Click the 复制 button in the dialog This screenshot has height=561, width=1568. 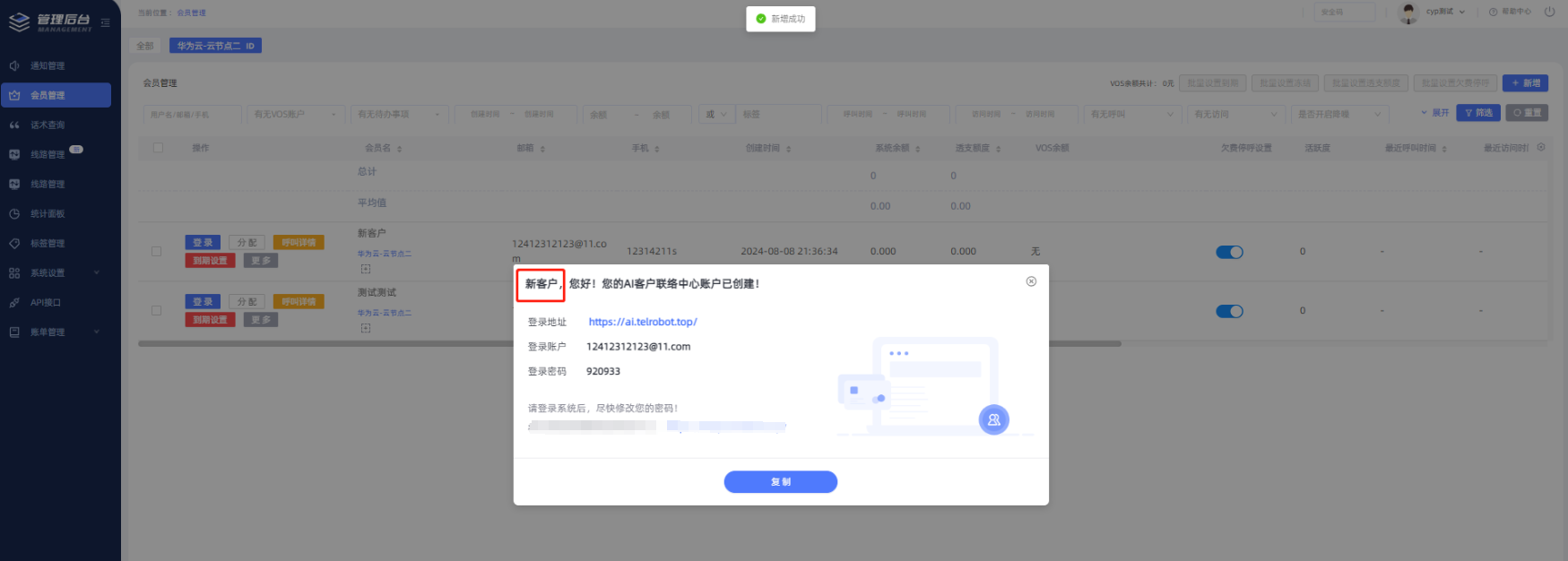(x=780, y=482)
